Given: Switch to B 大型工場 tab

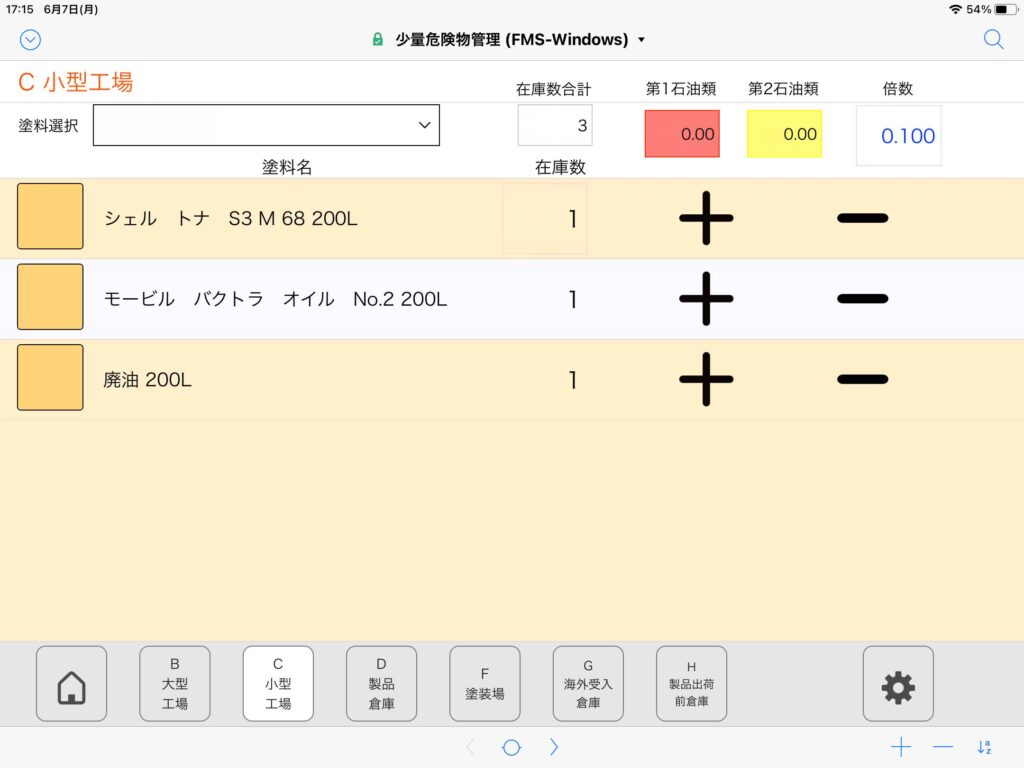Looking at the screenshot, I should click(175, 684).
